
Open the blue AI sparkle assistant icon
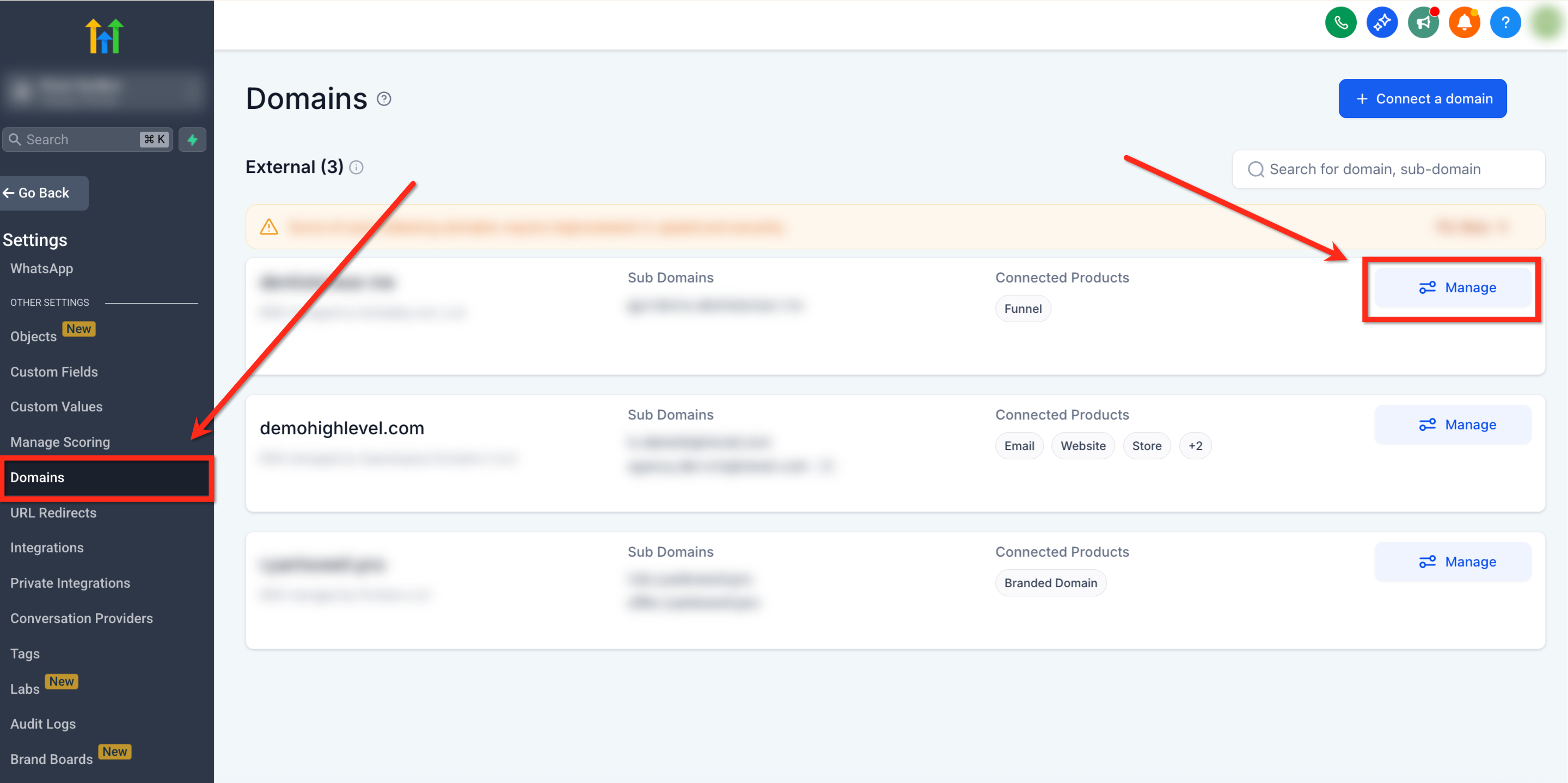click(x=1382, y=23)
